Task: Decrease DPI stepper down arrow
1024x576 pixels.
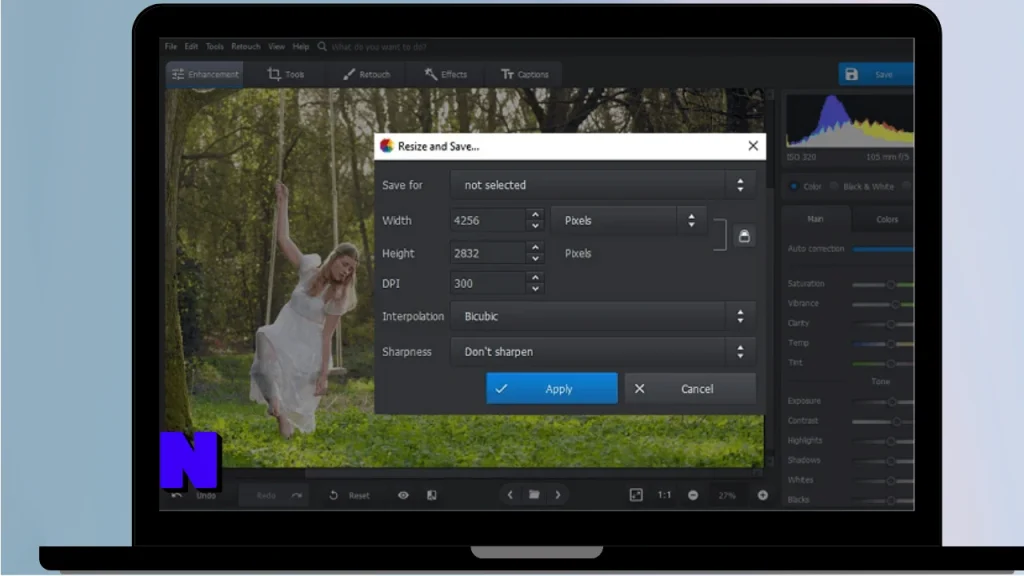Action: coord(535,289)
